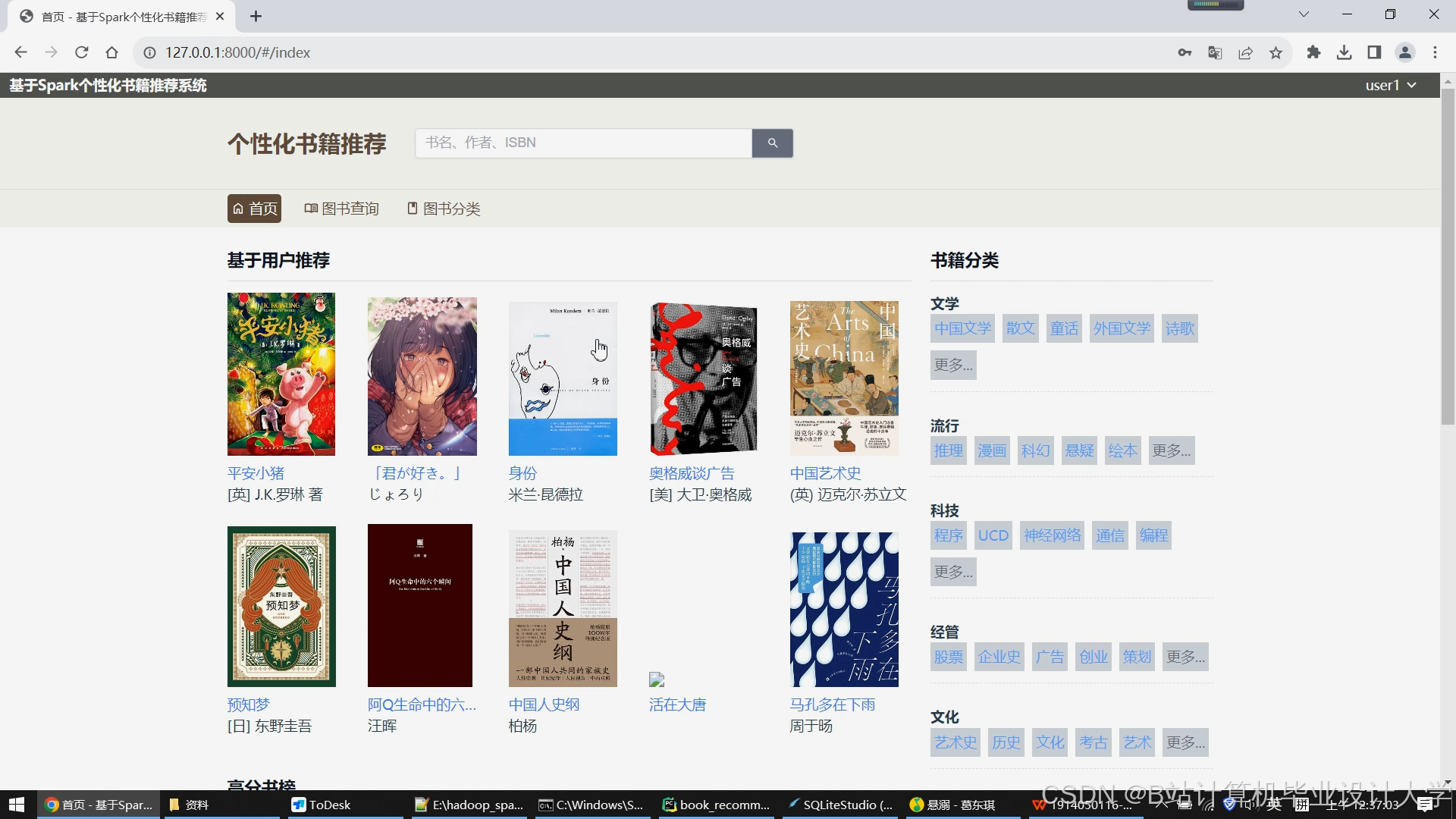This screenshot has height=819, width=1456.
Task: Click the 预知梦 book cover thumbnail
Action: click(x=281, y=606)
